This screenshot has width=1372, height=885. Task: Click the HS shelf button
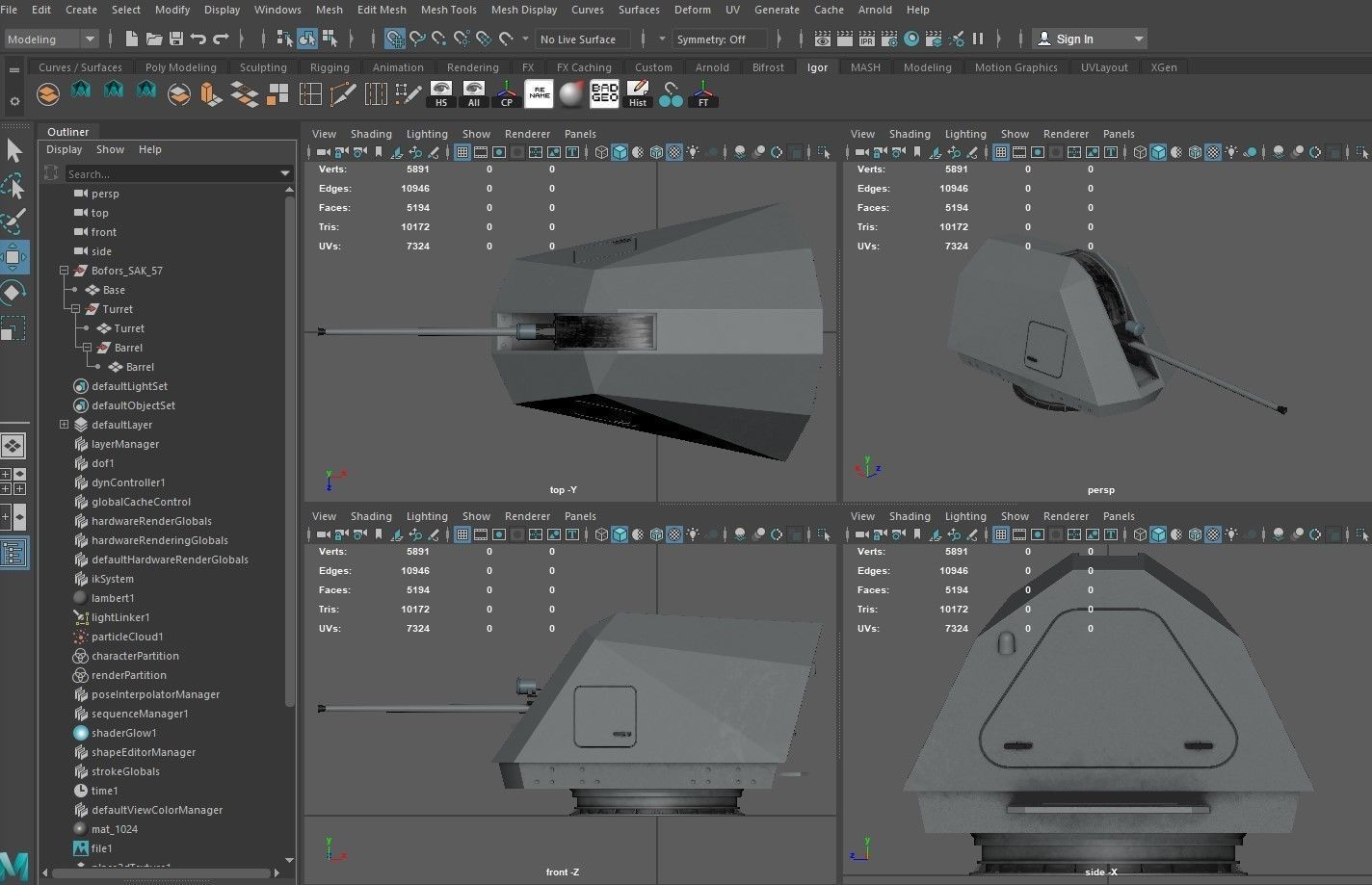pos(441,93)
